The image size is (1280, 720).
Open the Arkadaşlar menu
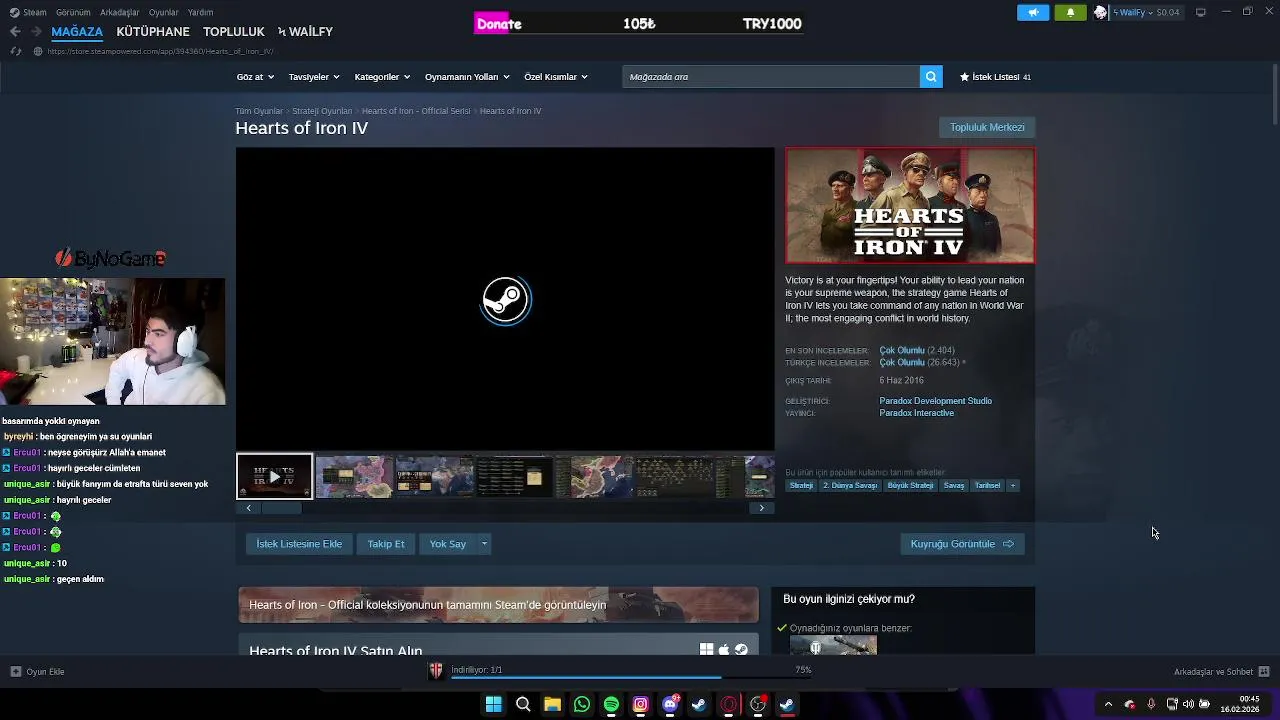[x=120, y=12]
